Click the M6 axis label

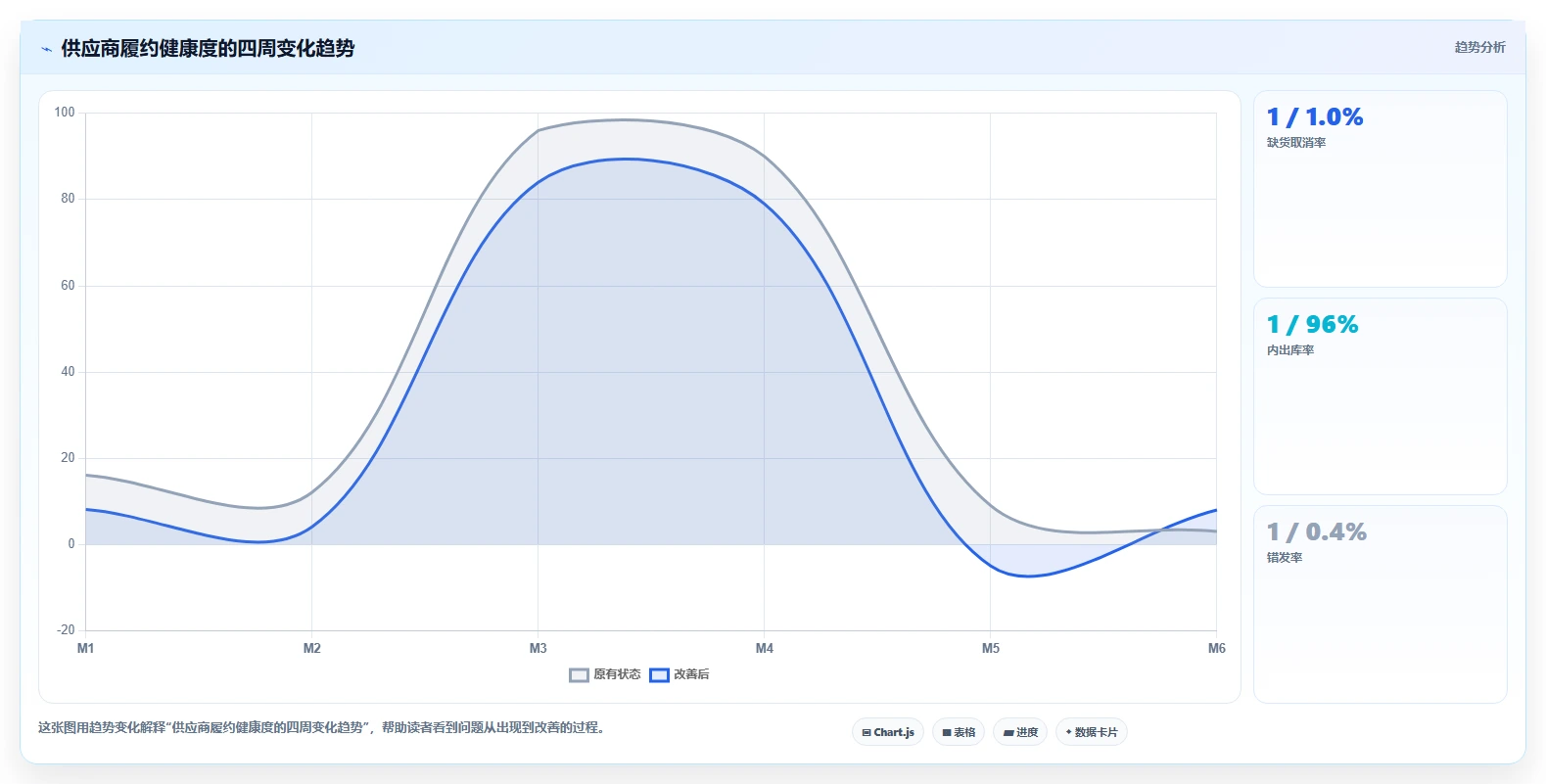pos(1216,648)
